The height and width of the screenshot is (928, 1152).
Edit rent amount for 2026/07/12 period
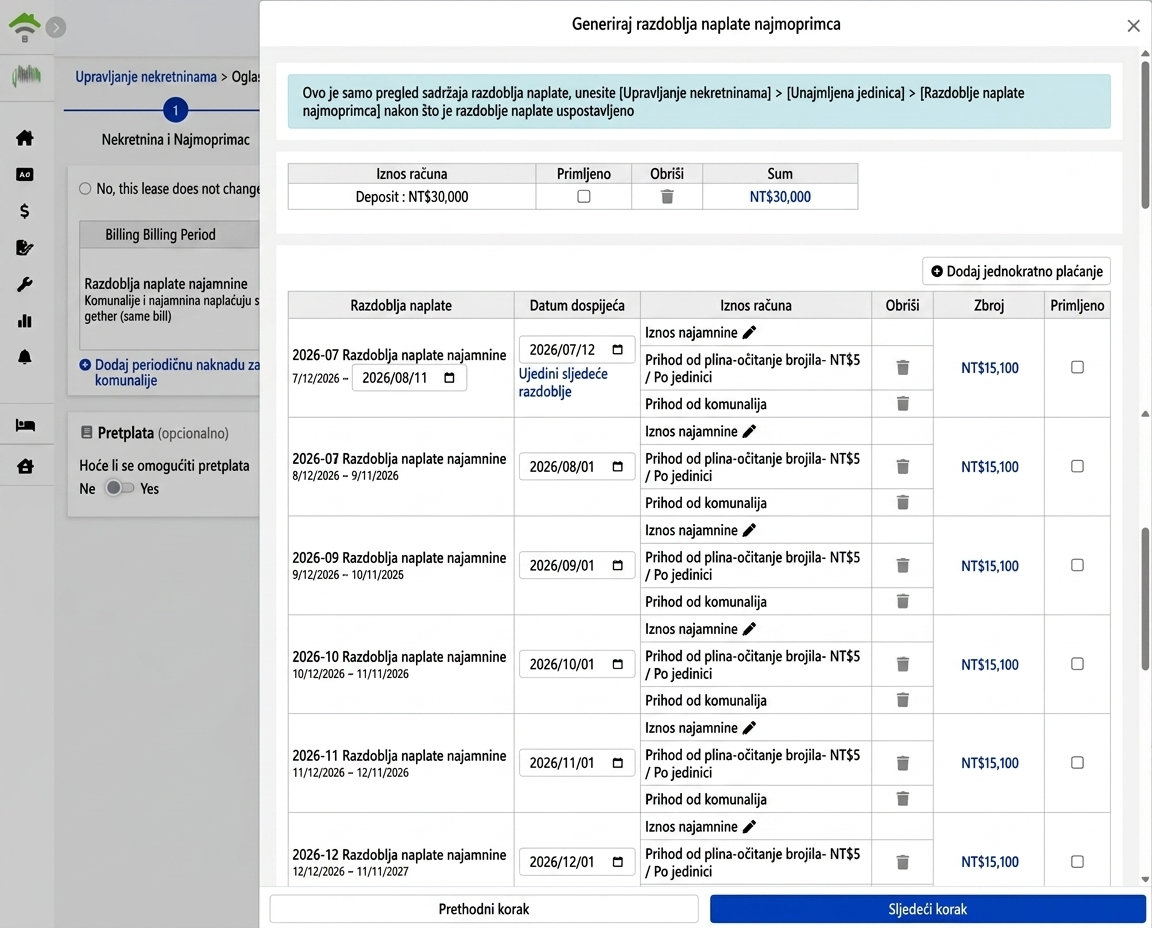[x=749, y=333]
